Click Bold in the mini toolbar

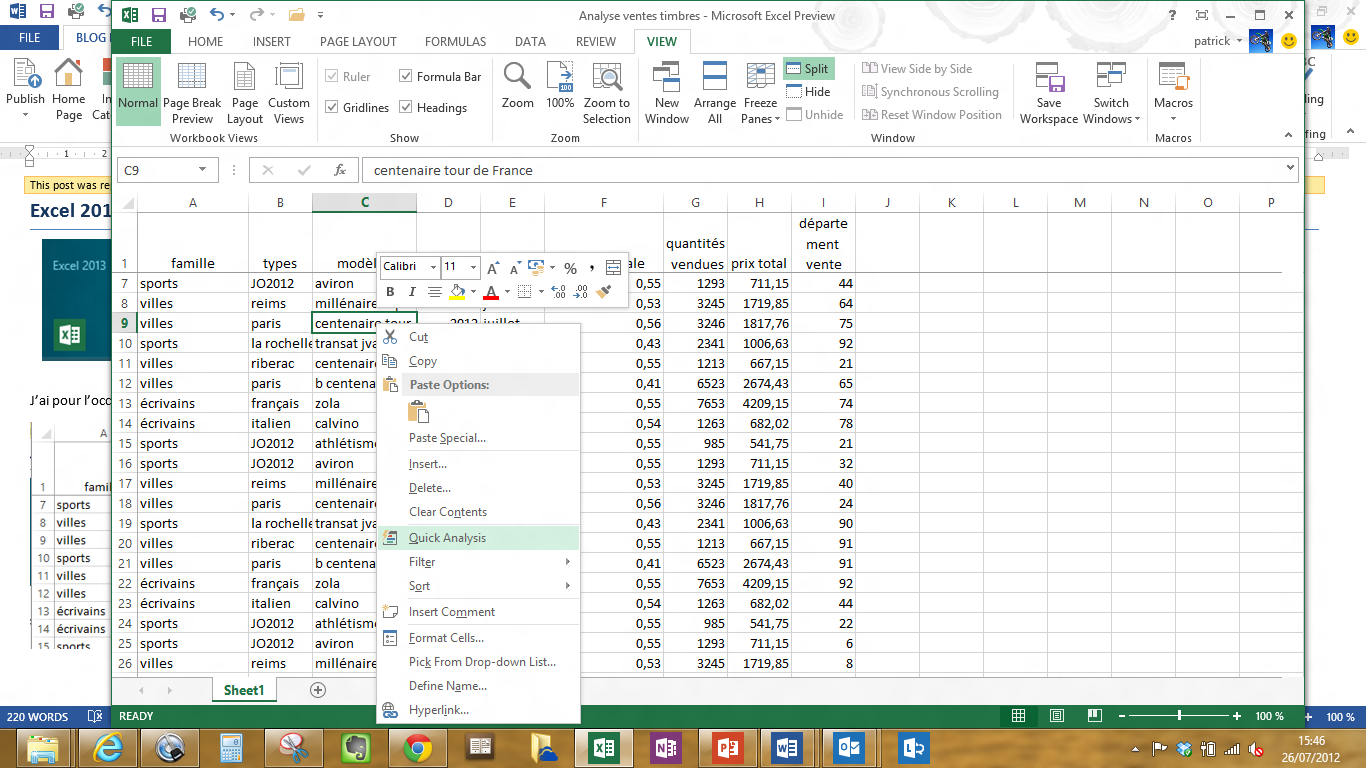click(391, 292)
